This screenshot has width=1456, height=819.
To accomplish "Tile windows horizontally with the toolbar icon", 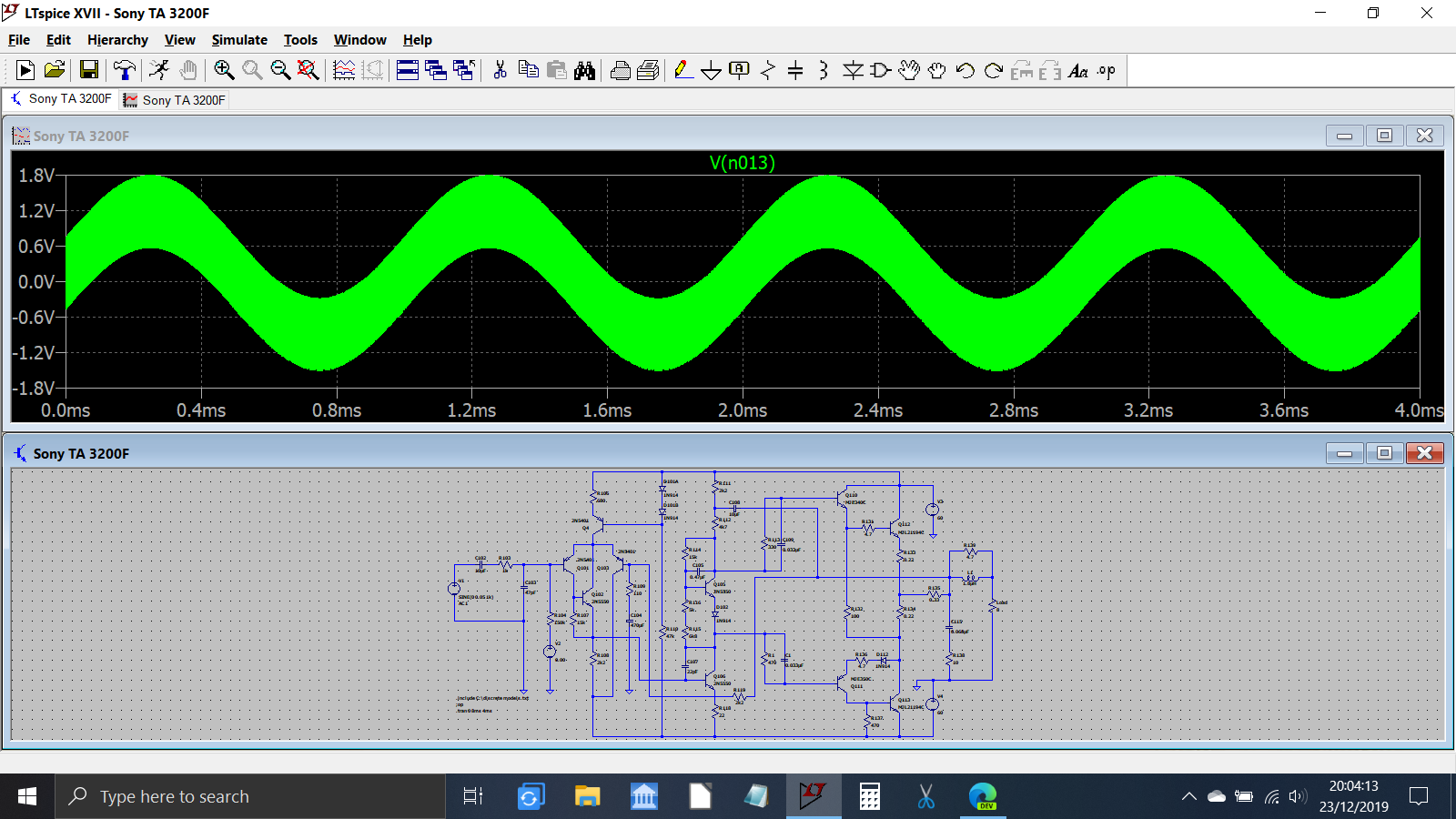I will pos(408,70).
